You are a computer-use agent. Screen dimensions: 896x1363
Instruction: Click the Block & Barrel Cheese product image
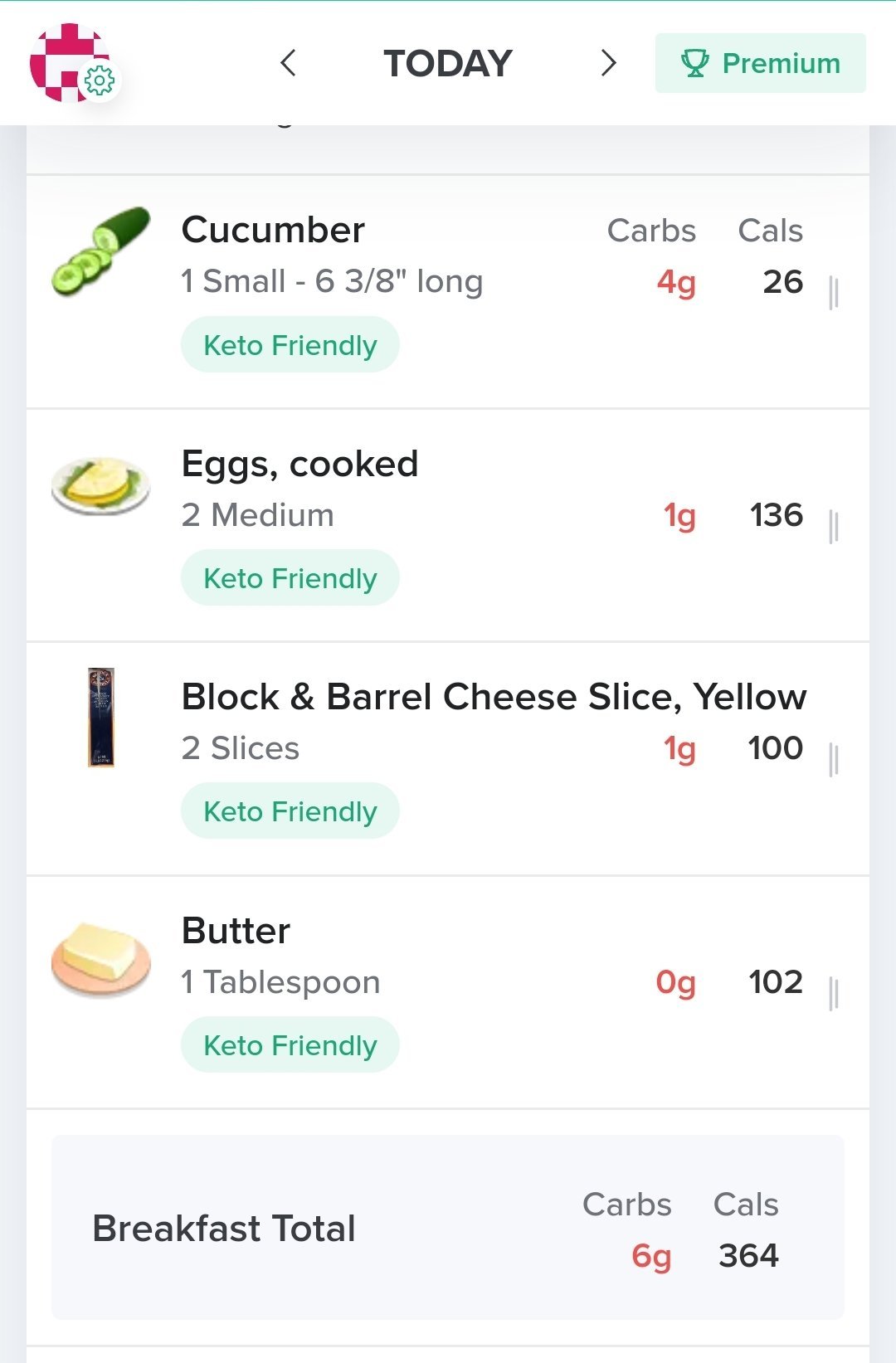coord(101,718)
